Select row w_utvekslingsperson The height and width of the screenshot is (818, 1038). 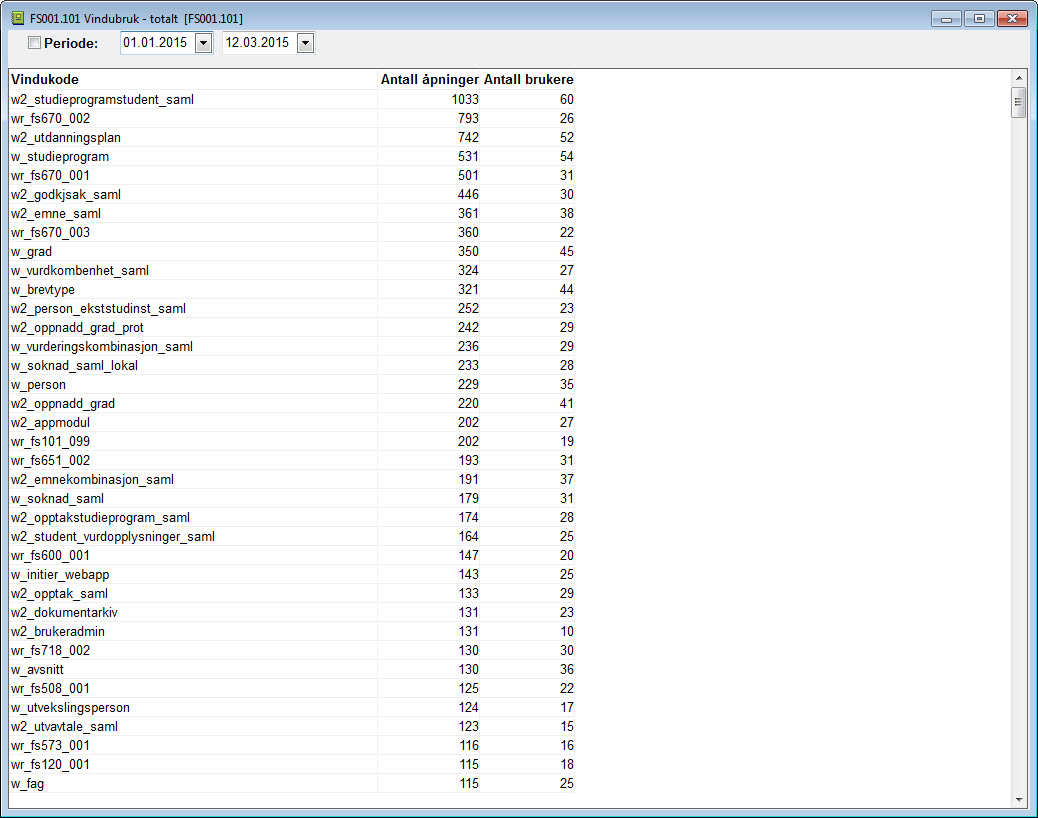pos(292,707)
